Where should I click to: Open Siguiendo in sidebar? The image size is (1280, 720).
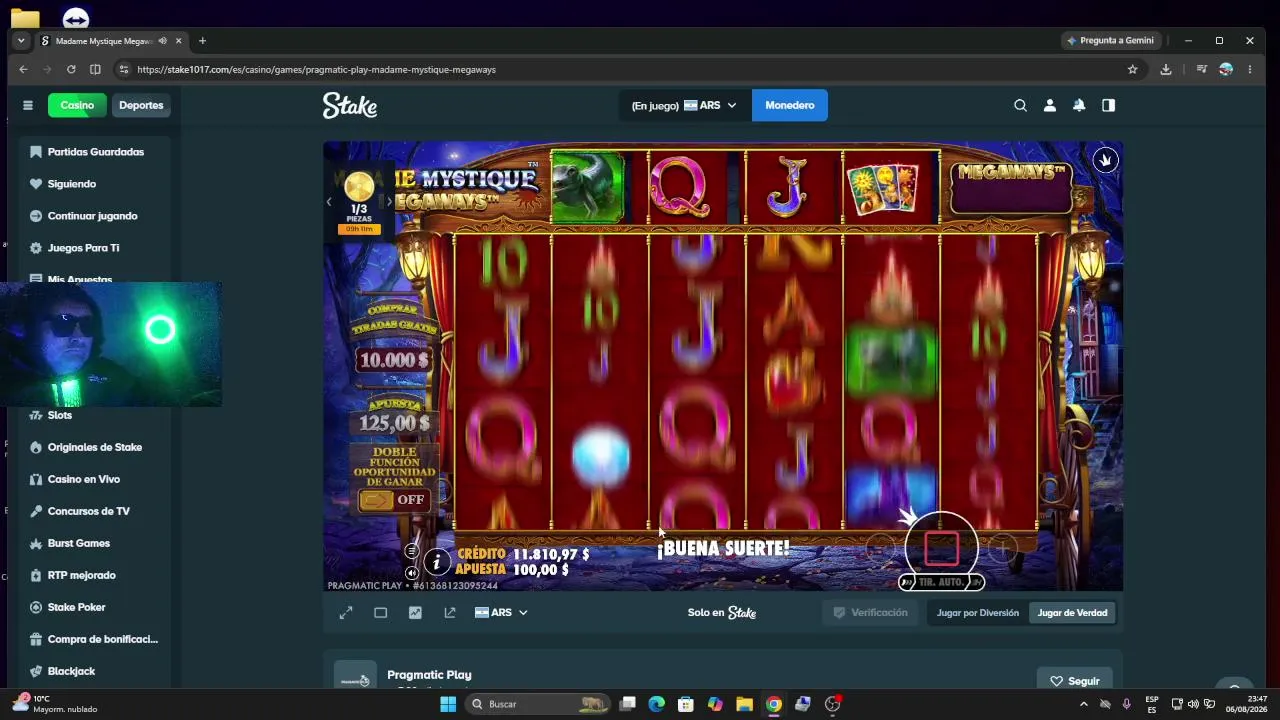click(96, 184)
